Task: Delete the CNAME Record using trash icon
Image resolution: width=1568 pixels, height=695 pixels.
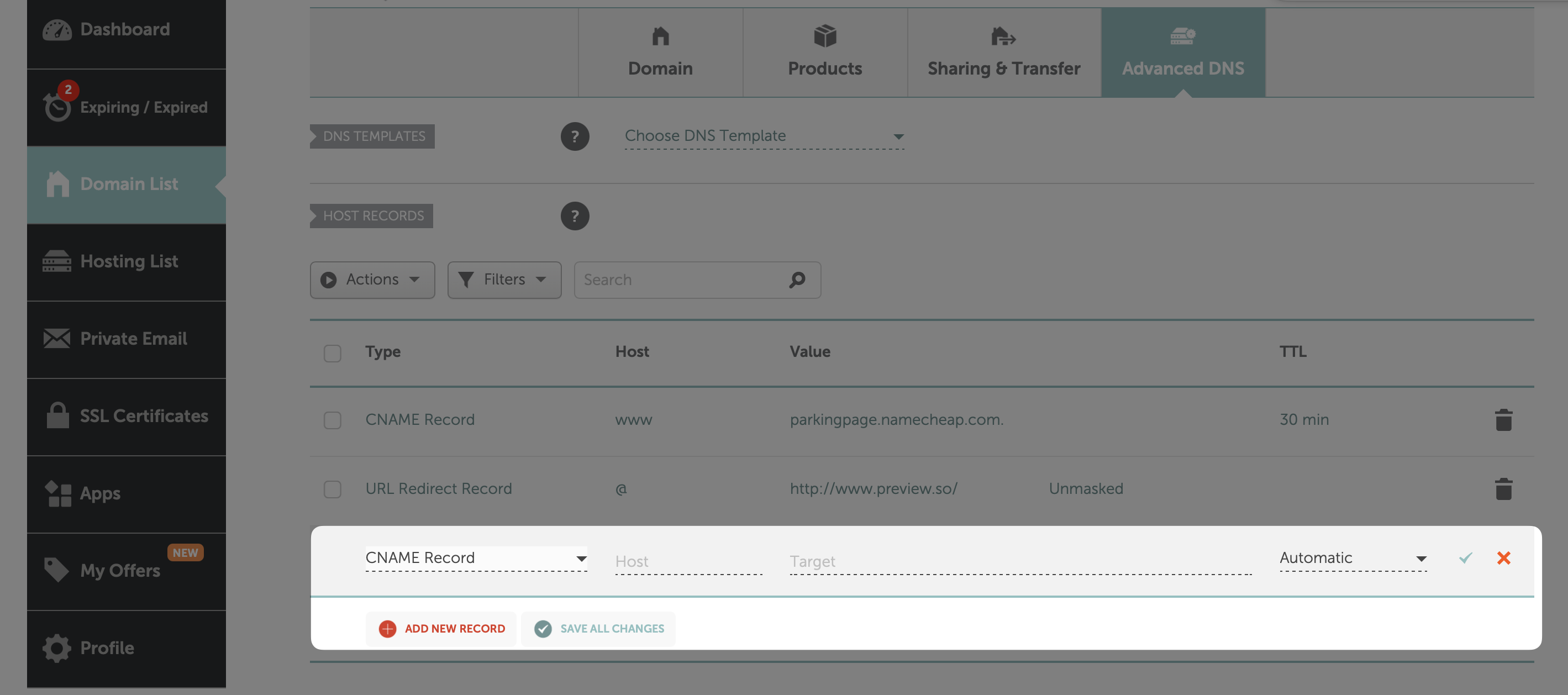Action: click(x=1503, y=419)
